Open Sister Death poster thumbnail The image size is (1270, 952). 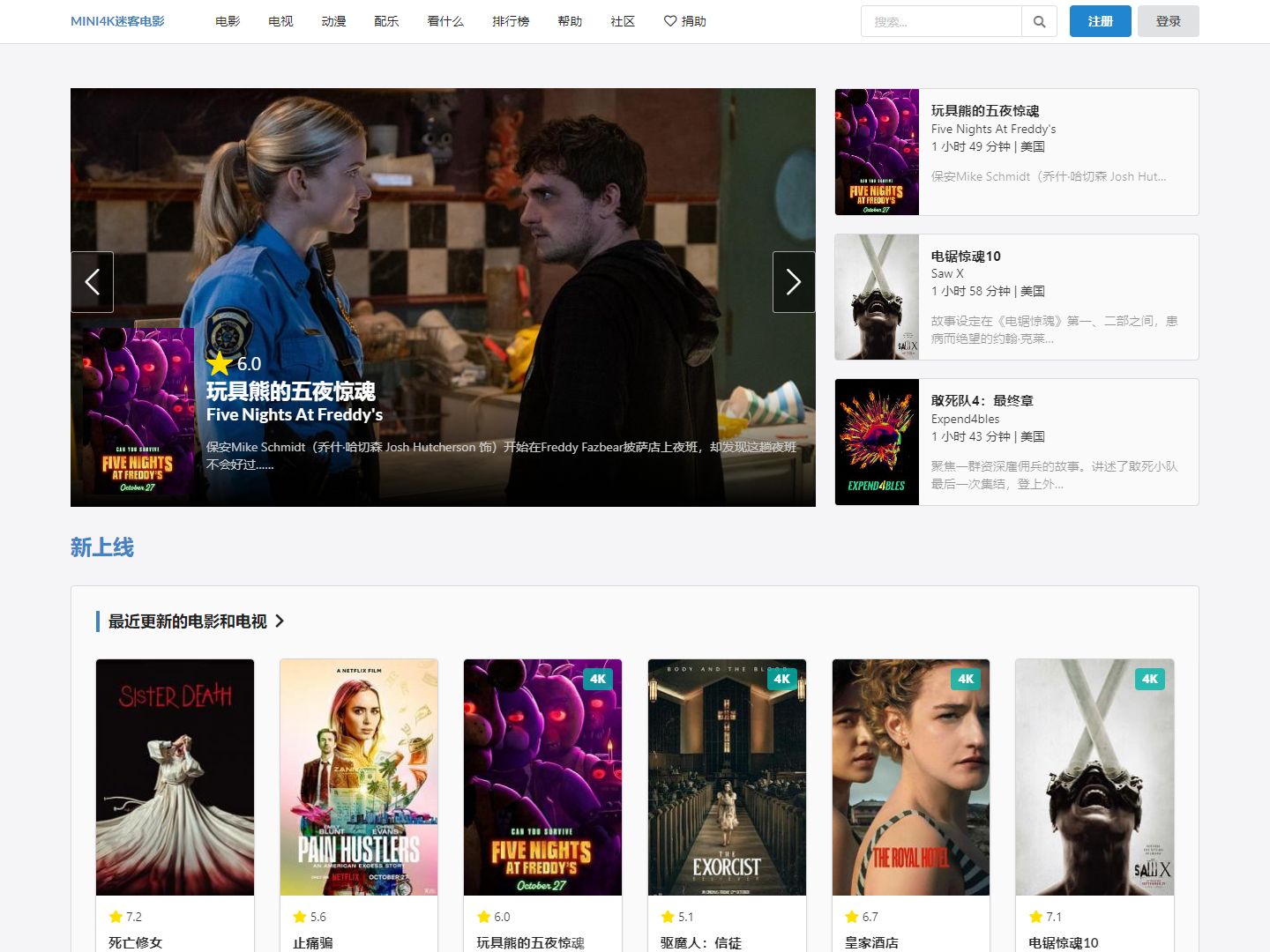[x=176, y=777]
